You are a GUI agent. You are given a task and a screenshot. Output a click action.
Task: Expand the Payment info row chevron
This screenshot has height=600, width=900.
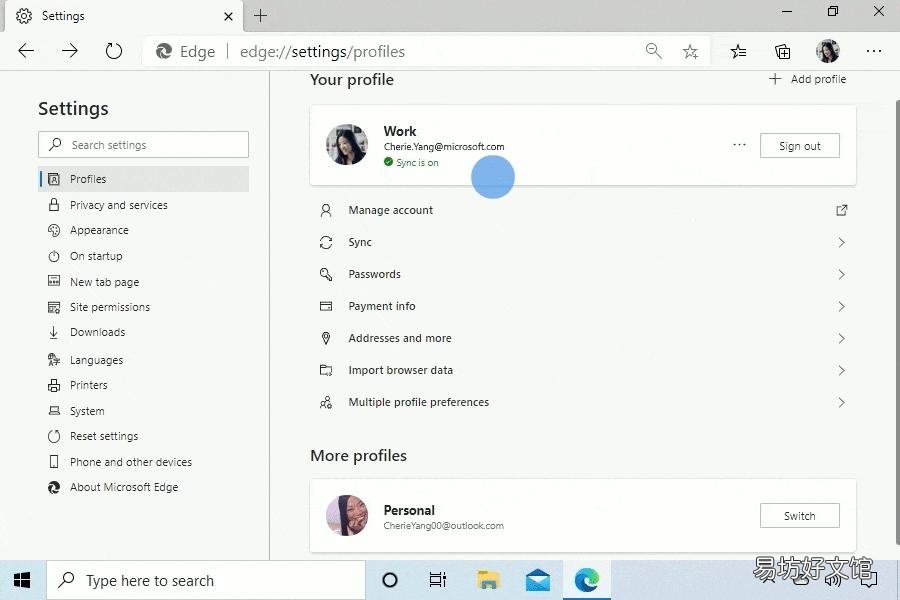pos(841,307)
